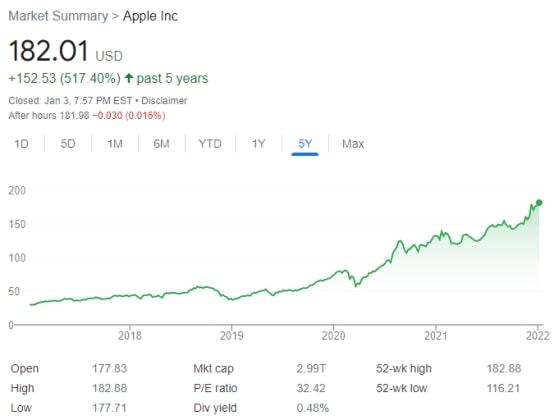This screenshot has width=554, height=420.
Task: Open the Max history range
Action: click(353, 144)
